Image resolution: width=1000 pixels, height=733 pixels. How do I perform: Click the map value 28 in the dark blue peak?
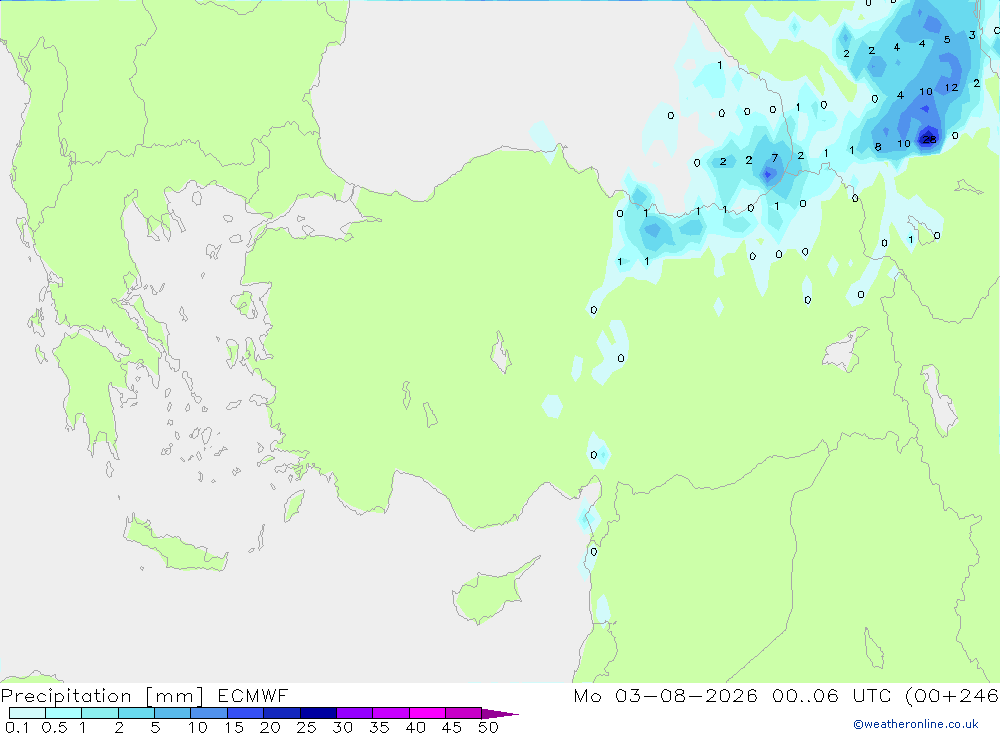pos(930,139)
